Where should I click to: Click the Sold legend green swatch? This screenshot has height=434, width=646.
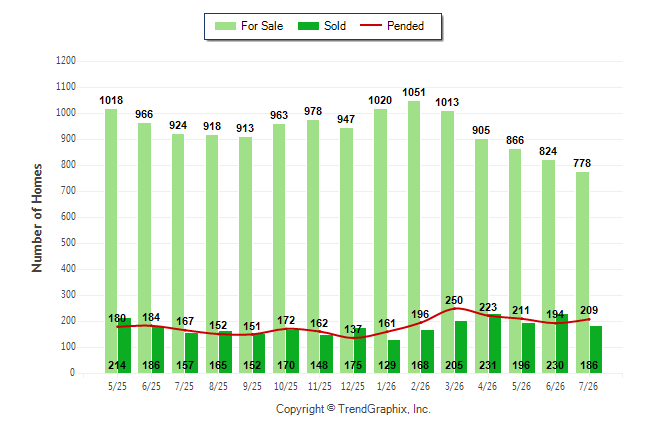point(308,26)
